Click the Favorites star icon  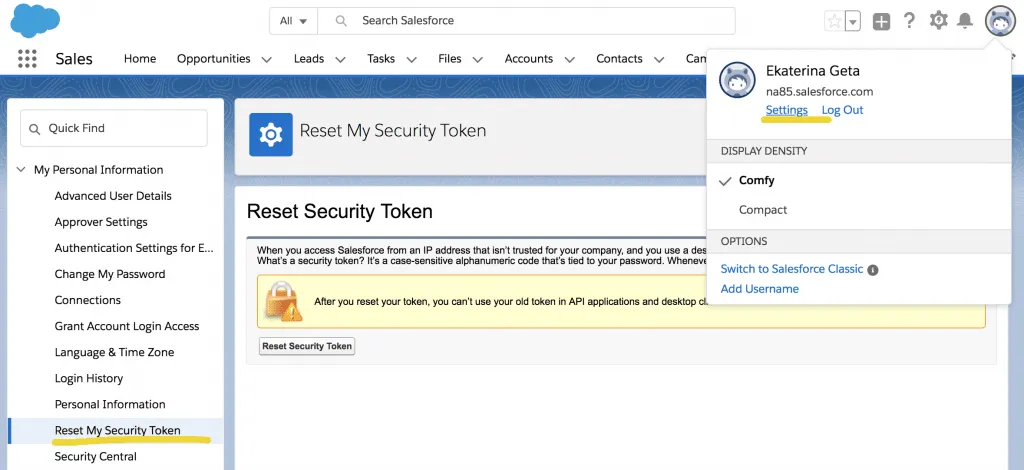(834, 21)
